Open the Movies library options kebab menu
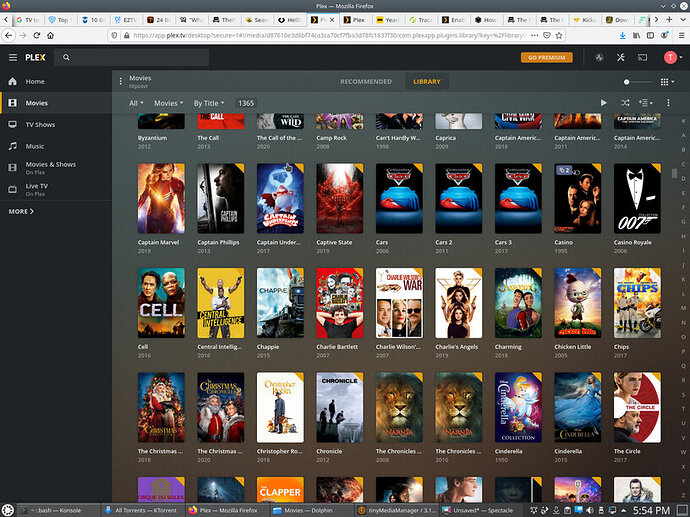The image size is (690, 517). pyautogui.click(x=121, y=81)
